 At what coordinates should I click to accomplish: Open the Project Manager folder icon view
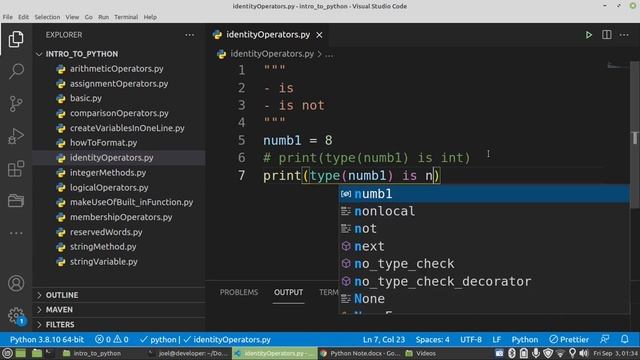(16, 201)
